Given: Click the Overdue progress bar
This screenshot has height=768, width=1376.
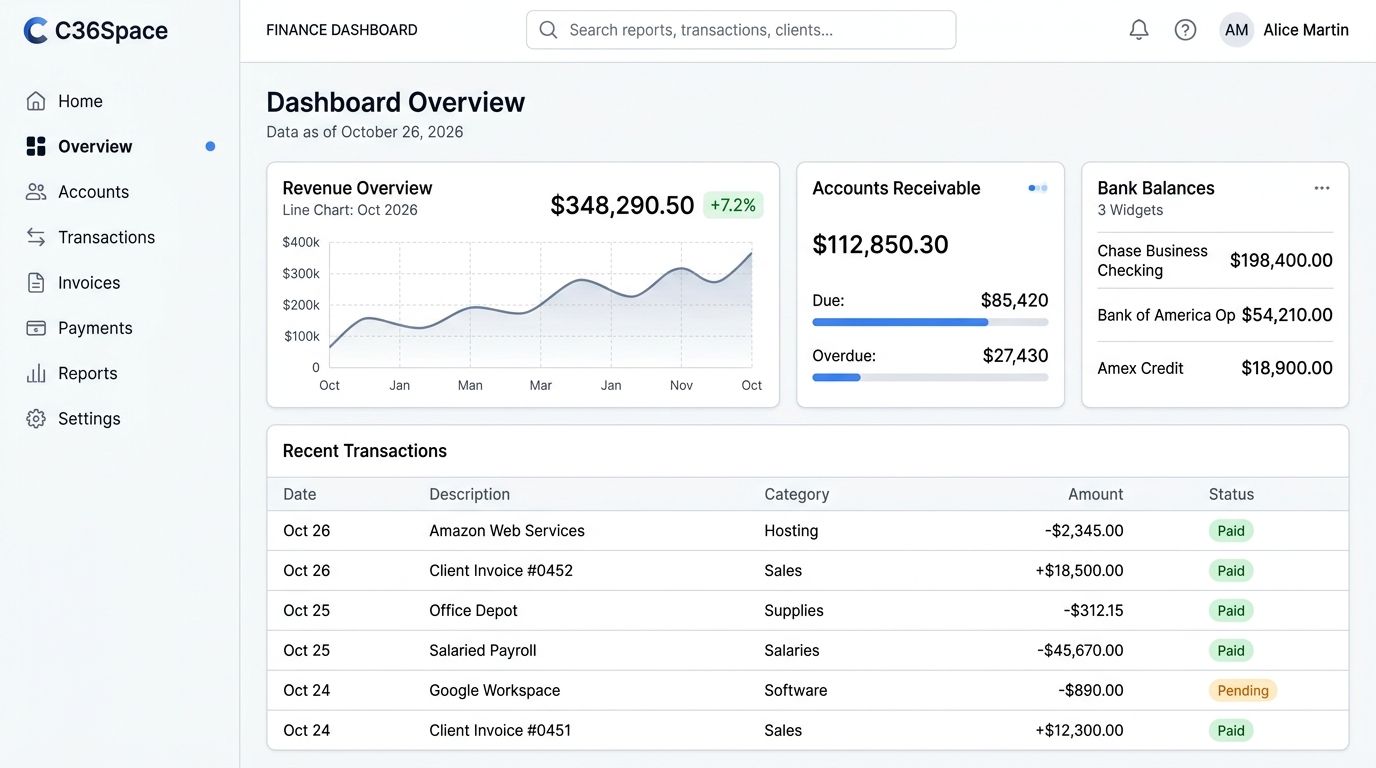Looking at the screenshot, I should 930,377.
